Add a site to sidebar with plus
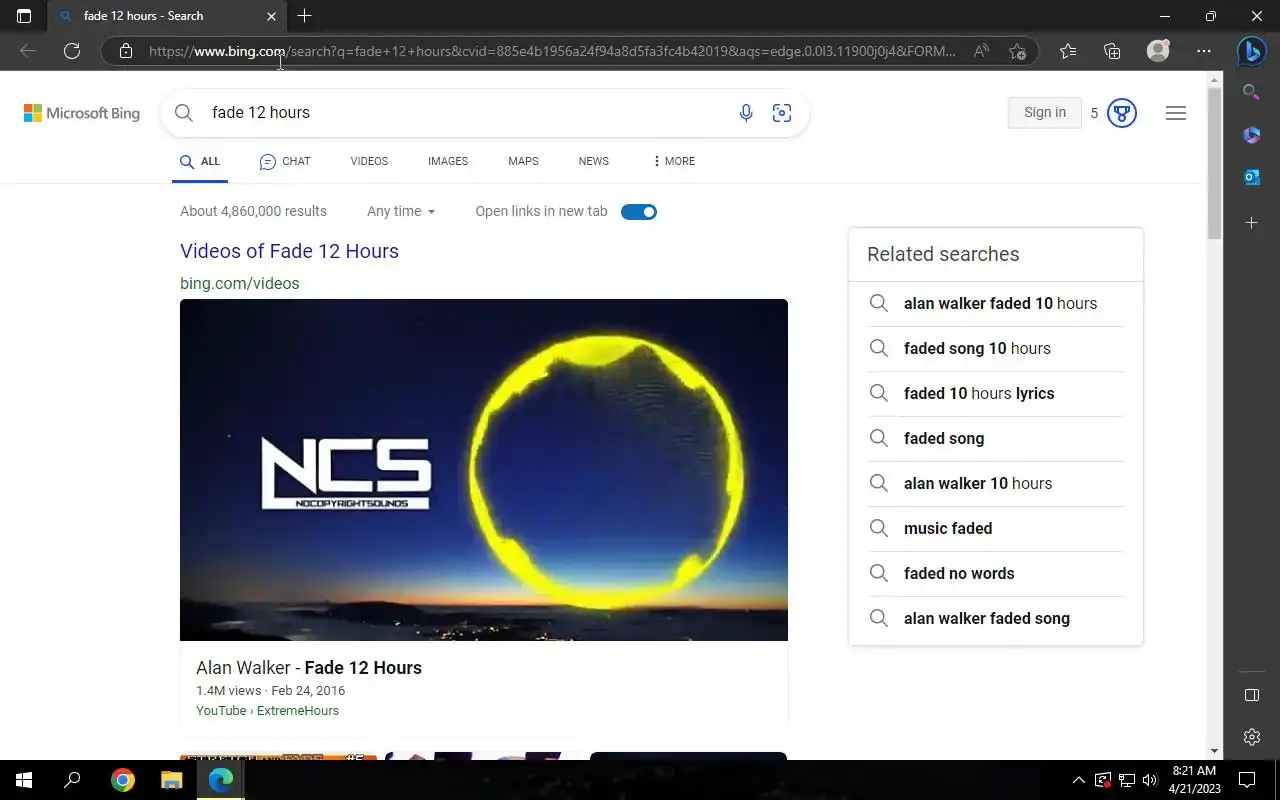This screenshot has height=800, width=1280. (x=1251, y=223)
